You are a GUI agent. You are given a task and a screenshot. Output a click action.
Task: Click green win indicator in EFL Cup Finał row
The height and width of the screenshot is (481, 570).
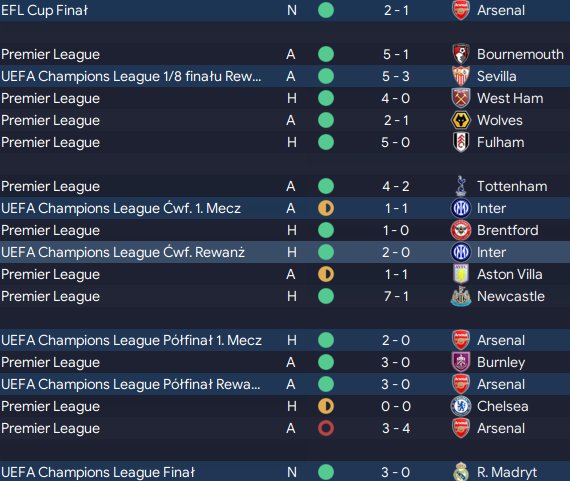[x=326, y=10]
